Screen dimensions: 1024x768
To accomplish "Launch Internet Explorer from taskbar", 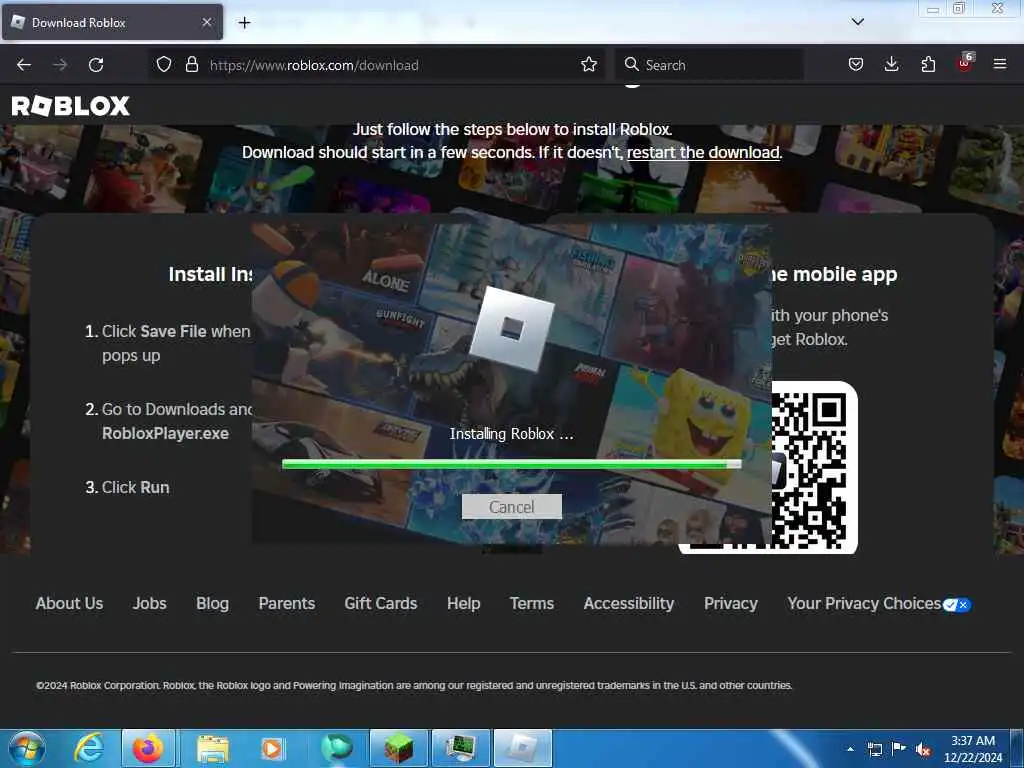I will 89,748.
